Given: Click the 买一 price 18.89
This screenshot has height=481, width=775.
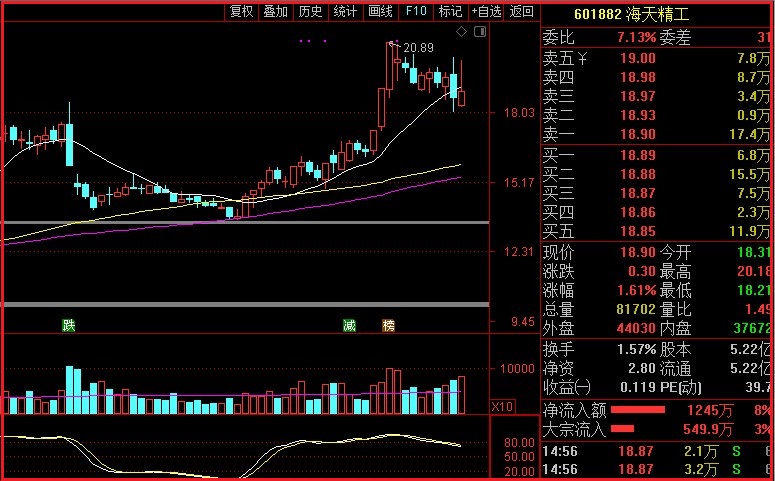Looking at the screenshot, I should [638, 155].
